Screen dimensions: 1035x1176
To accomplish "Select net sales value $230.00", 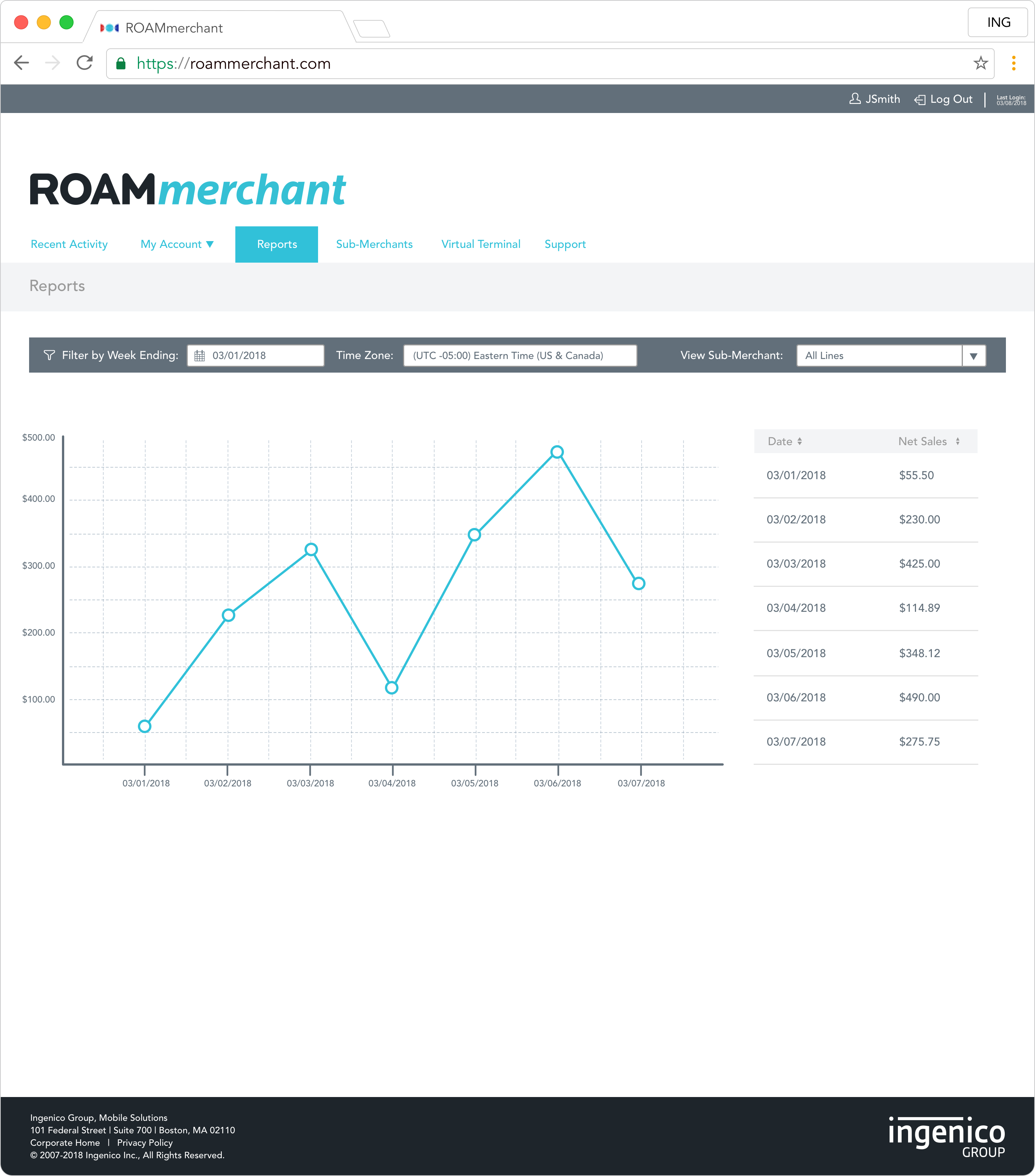I will 919,520.
